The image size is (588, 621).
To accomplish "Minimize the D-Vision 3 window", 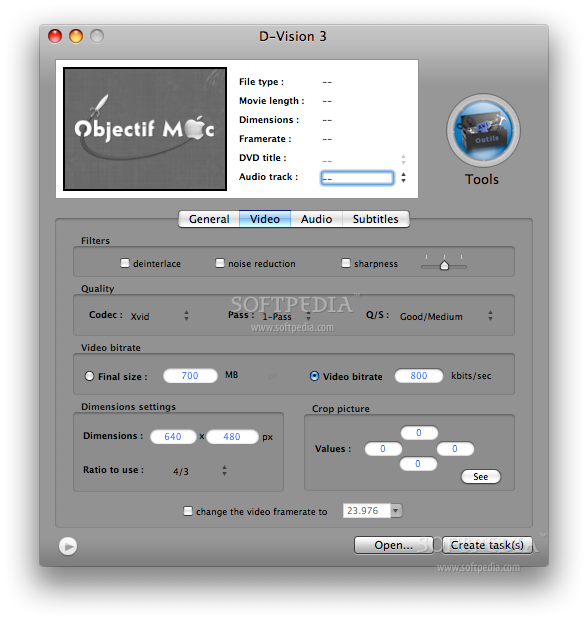I will coord(76,36).
